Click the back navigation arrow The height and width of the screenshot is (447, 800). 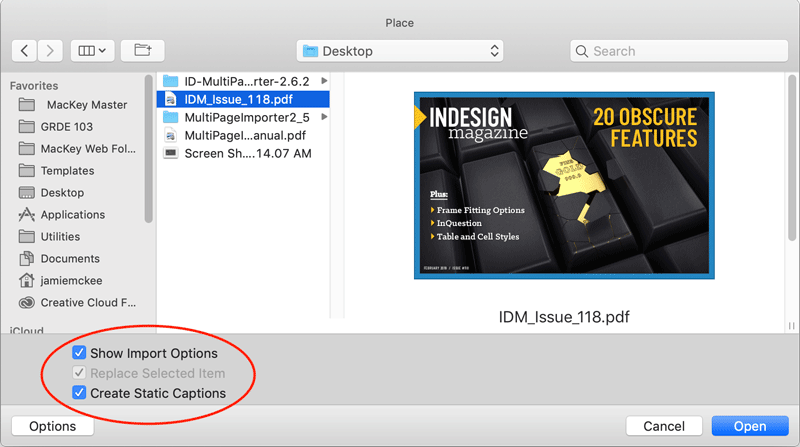[x=25, y=50]
